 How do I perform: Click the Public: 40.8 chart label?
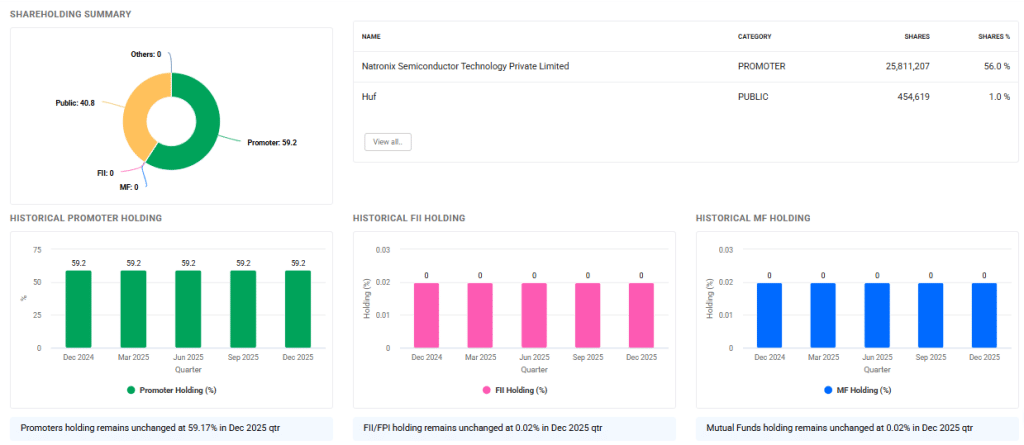[75, 102]
